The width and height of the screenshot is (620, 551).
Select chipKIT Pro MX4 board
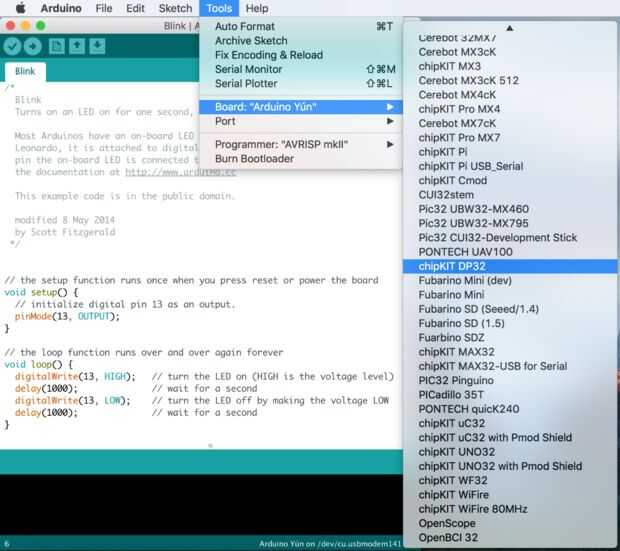tap(510, 109)
